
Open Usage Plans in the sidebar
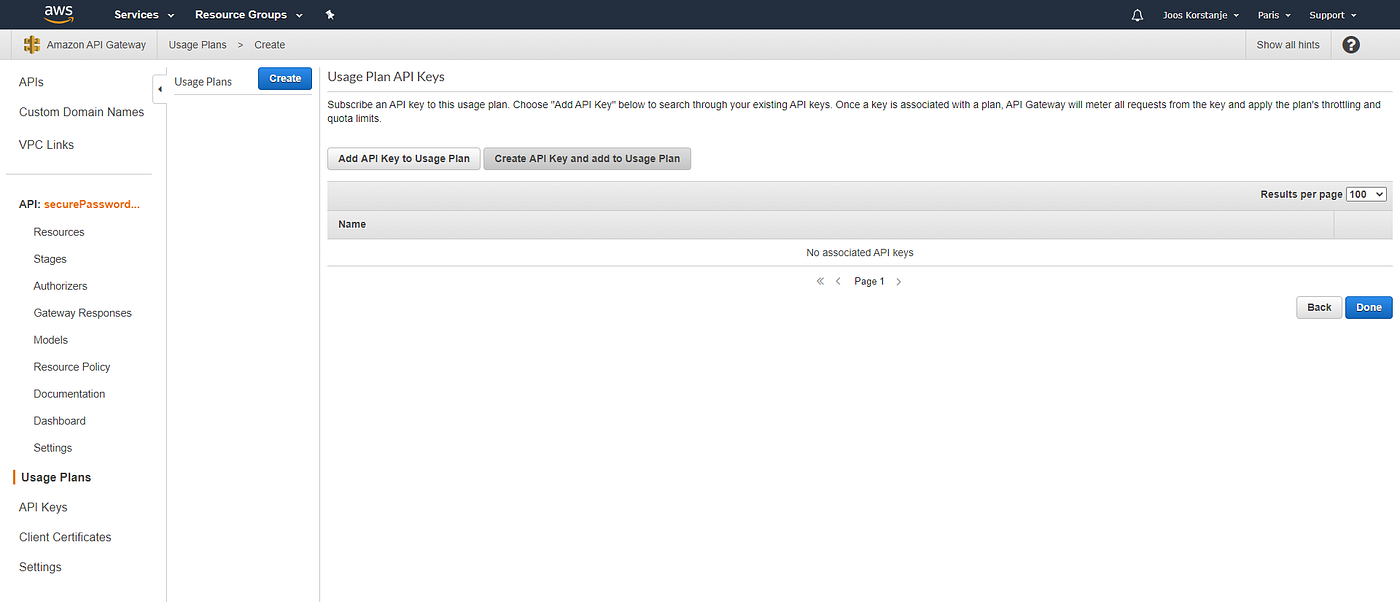click(x=56, y=478)
